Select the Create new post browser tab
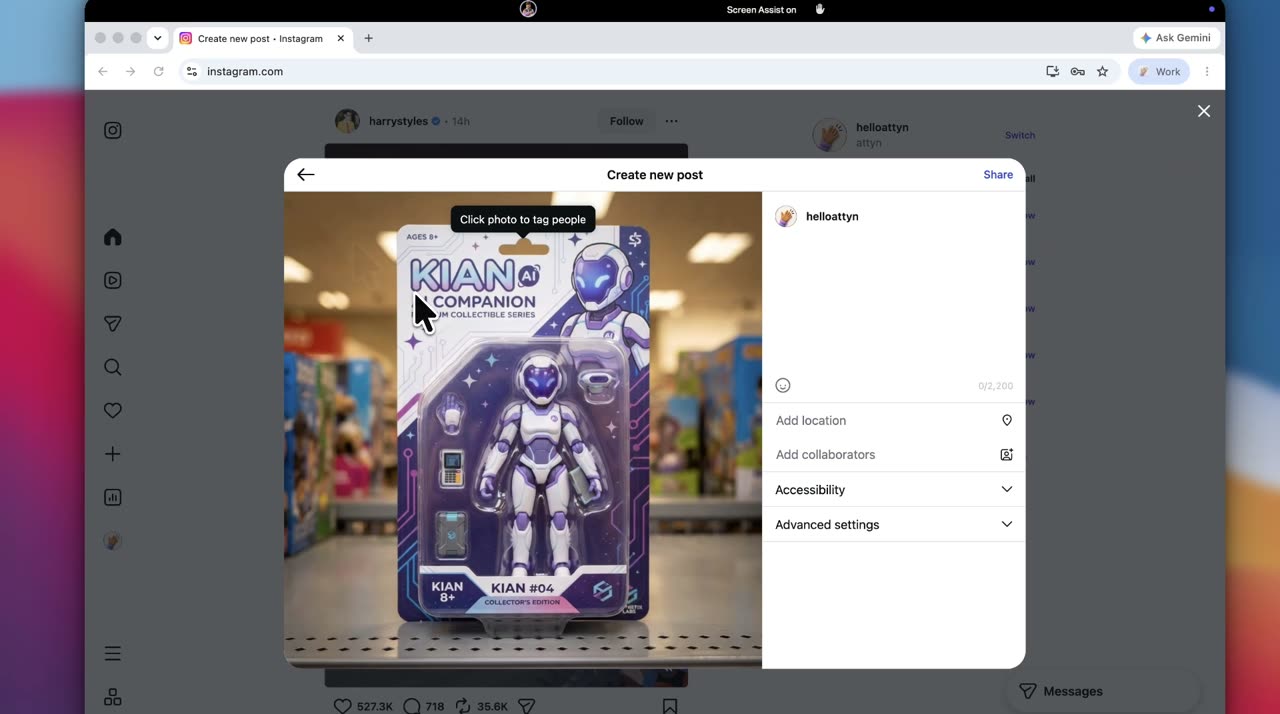This screenshot has width=1280, height=714. 262,38
